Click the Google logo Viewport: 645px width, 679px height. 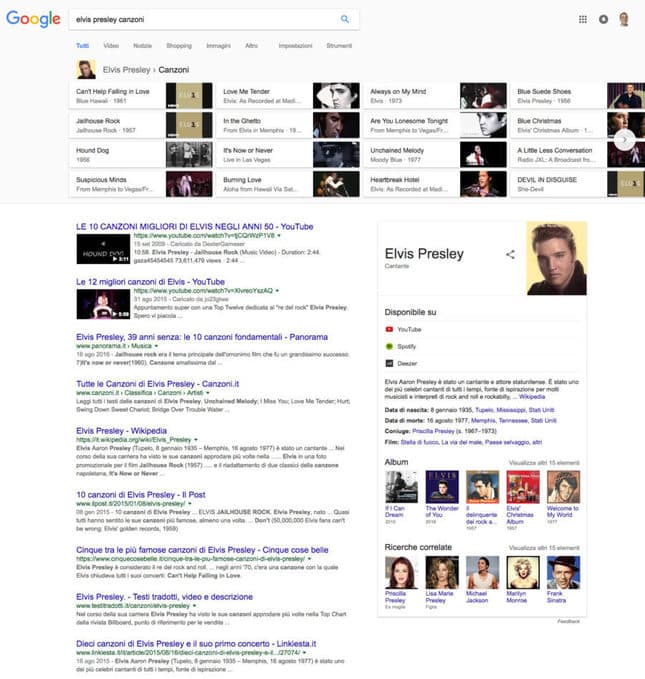point(33,19)
